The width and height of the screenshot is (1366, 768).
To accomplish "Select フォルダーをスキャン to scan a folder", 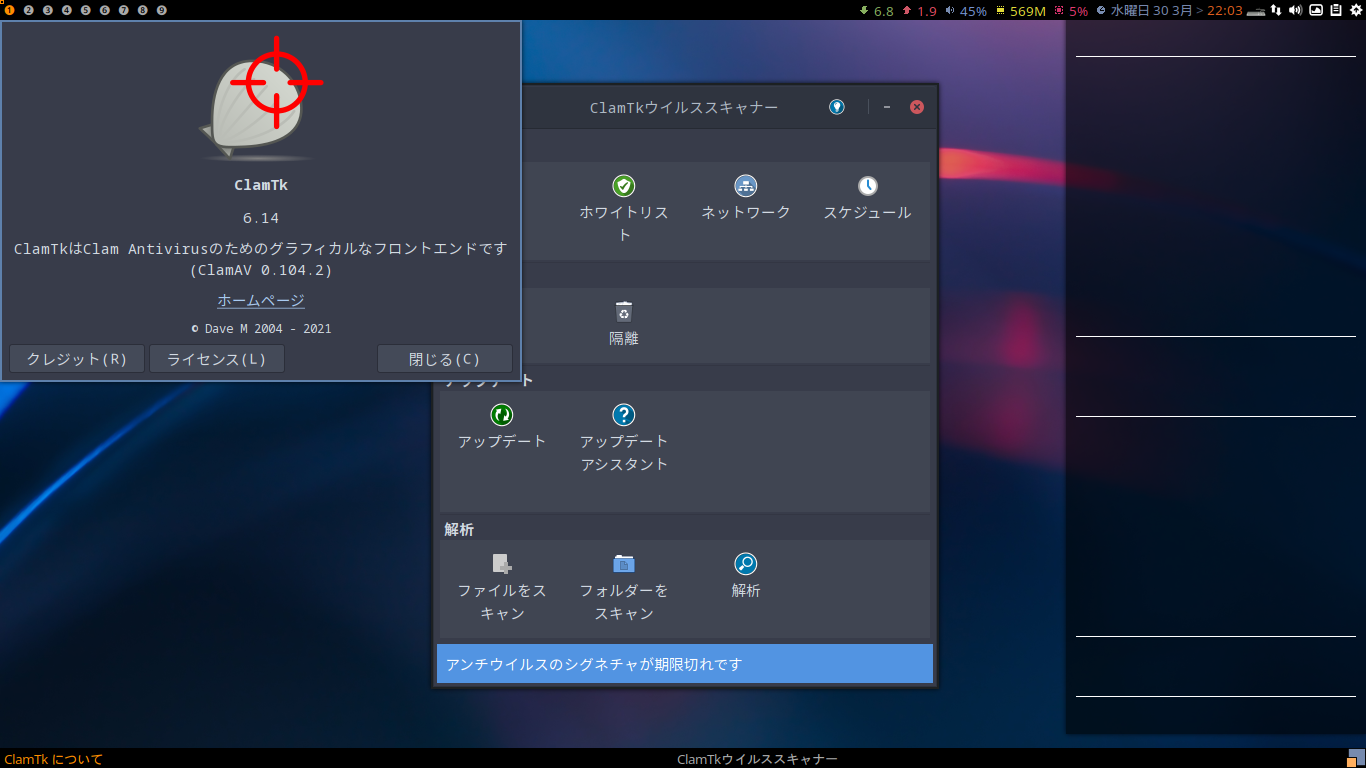I will pos(624,587).
